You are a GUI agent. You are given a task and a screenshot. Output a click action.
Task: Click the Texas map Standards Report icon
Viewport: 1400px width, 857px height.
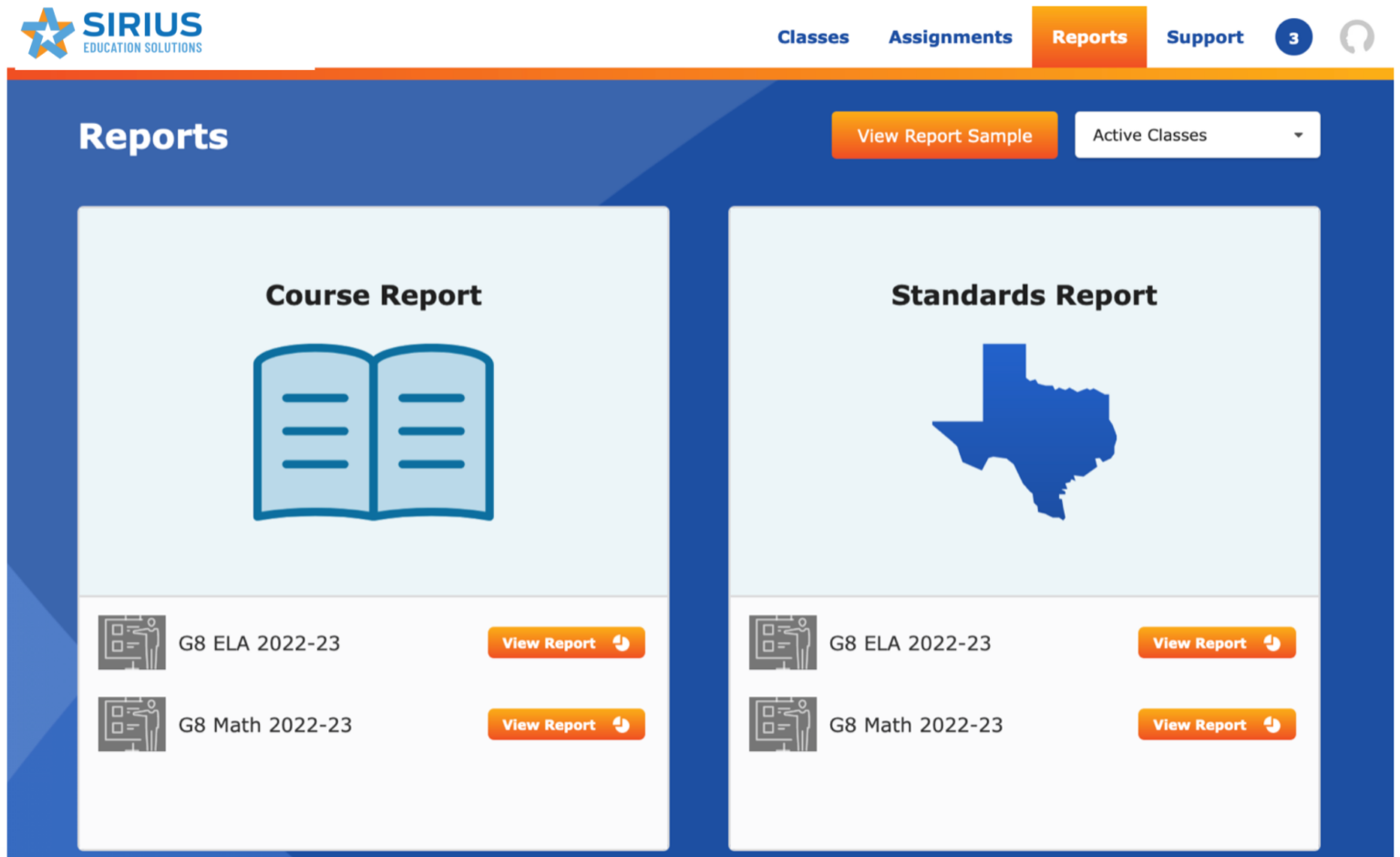pos(1023,428)
